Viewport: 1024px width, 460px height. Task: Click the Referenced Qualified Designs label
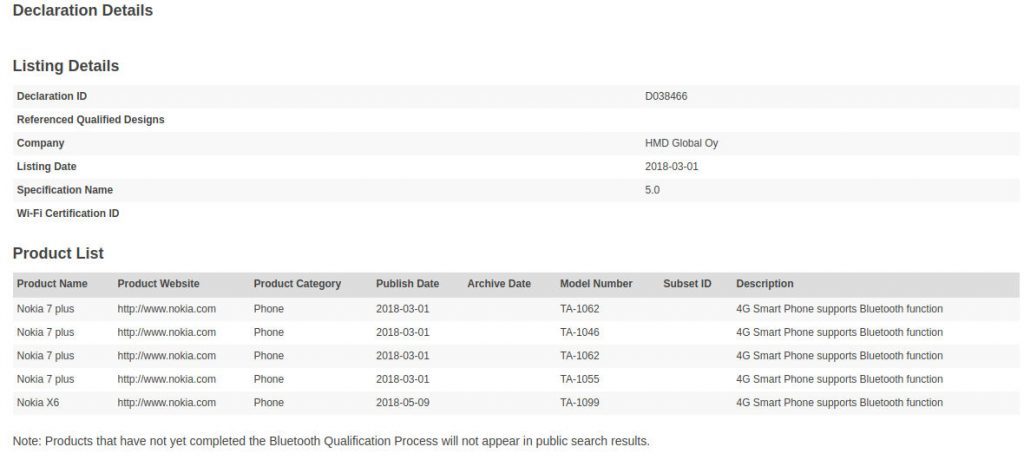point(90,120)
